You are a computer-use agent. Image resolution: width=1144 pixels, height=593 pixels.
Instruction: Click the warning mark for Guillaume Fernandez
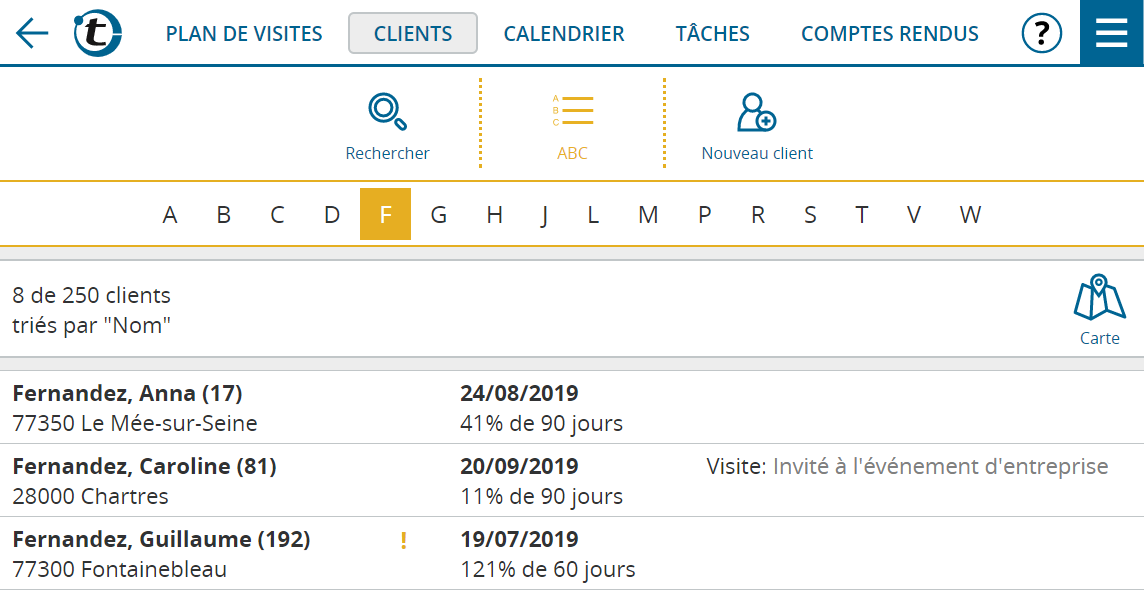click(x=403, y=541)
